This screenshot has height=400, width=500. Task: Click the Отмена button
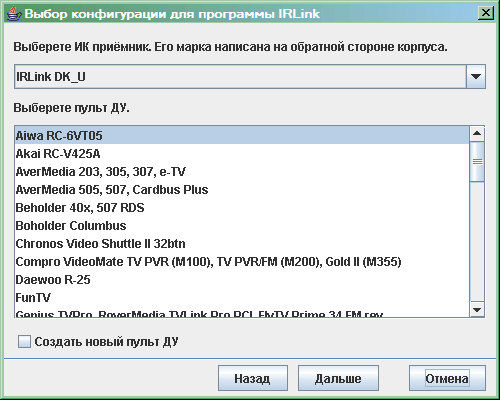click(x=447, y=378)
